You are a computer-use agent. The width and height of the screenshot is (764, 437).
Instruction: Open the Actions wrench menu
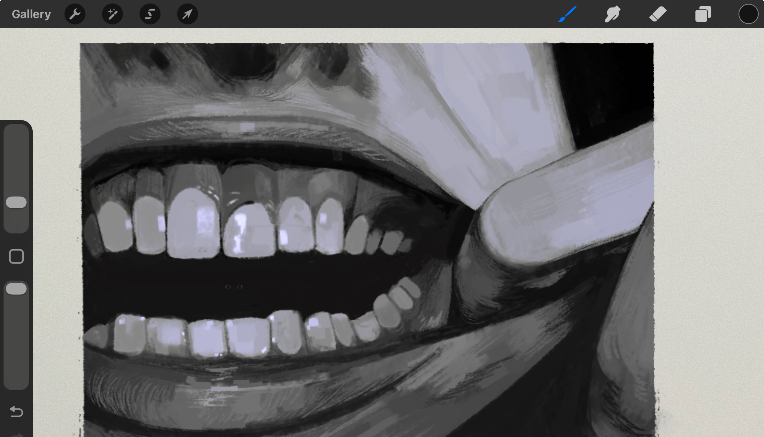point(75,14)
